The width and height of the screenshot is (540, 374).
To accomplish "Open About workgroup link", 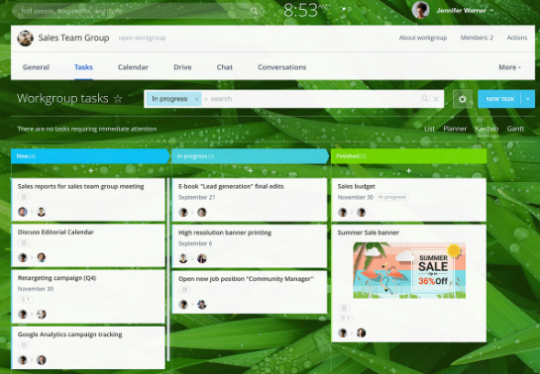I will click(423, 38).
